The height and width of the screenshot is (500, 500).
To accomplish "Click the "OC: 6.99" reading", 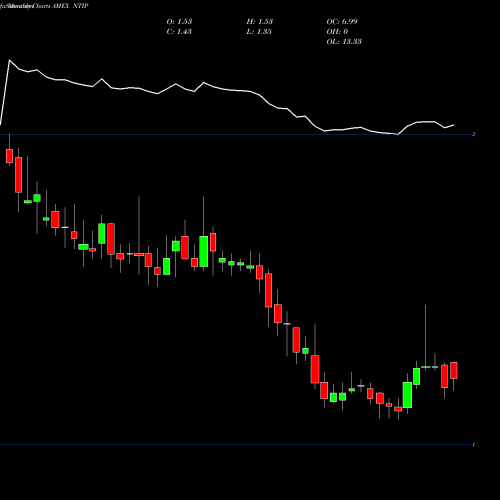I will pos(342,22).
